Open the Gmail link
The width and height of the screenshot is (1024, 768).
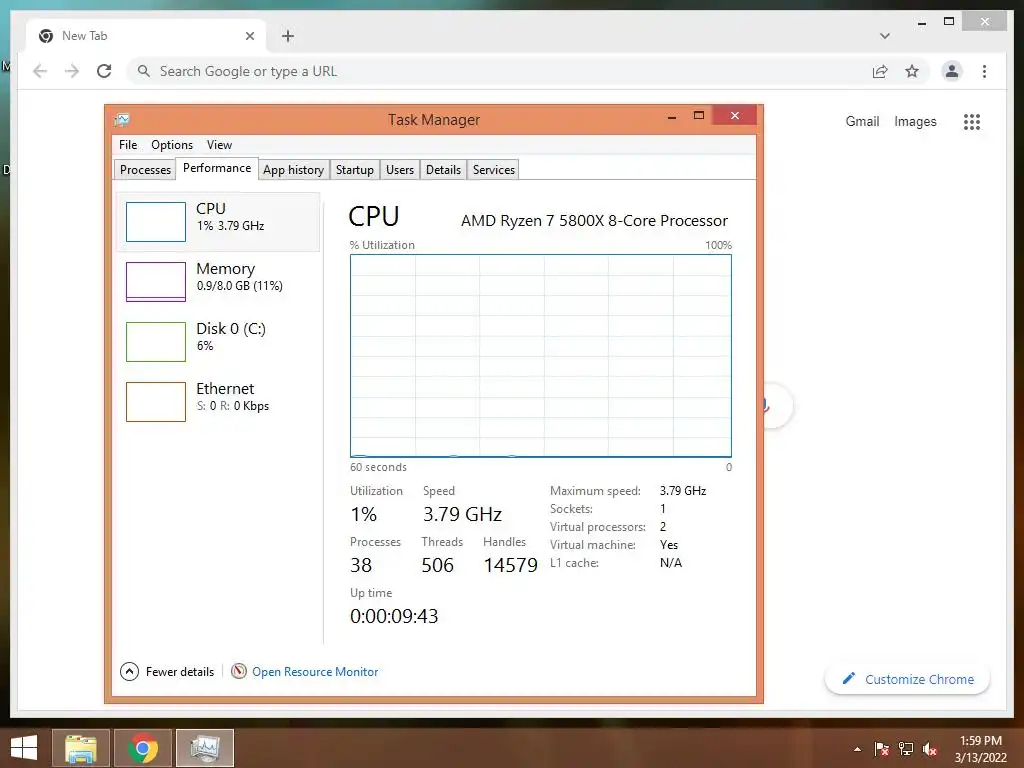pyautogui.click(x=862, y=121)
